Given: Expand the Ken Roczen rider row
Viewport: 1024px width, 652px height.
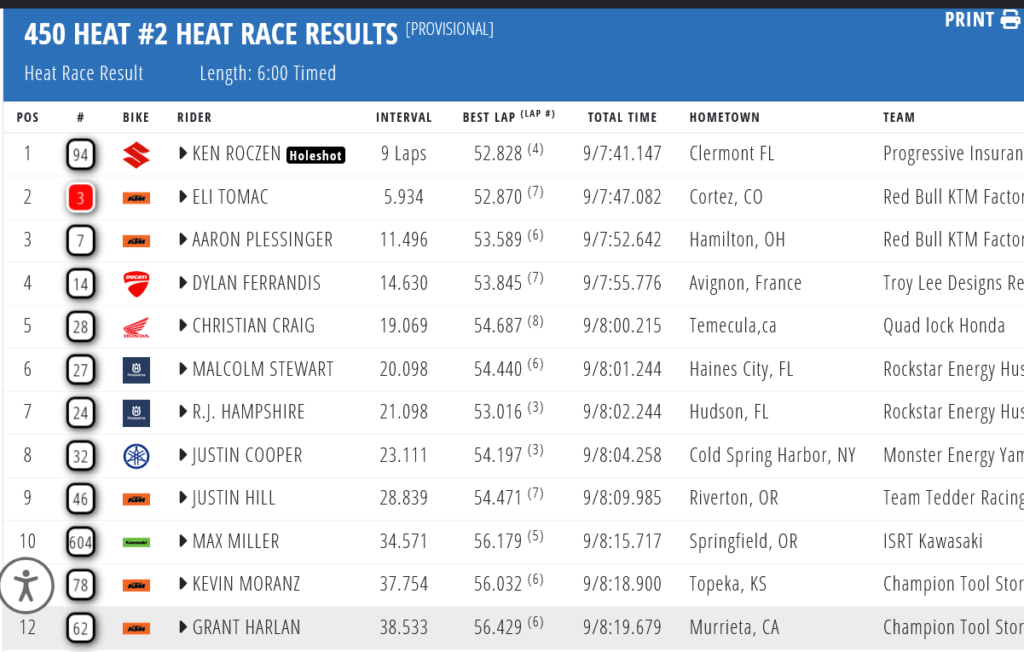Looking at the screenshot, I should click(183, 154).
